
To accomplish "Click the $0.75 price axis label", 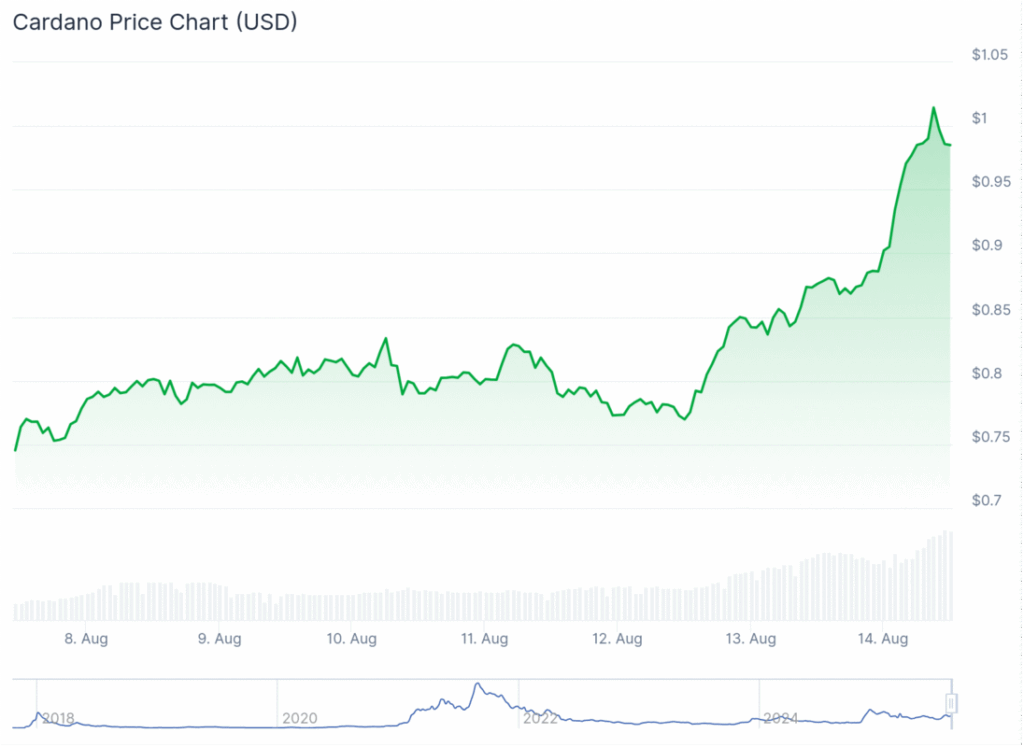I will [991, 437].
